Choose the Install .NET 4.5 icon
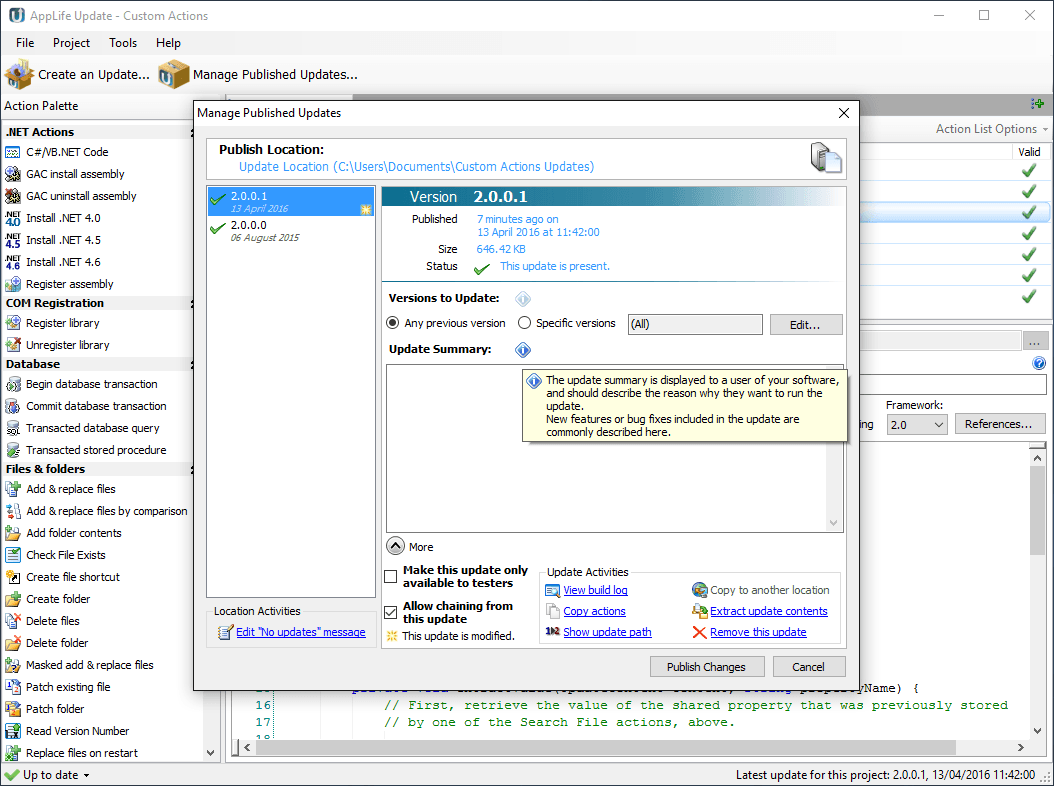Viewport: 1054px width, 786px height. [13, 240]
